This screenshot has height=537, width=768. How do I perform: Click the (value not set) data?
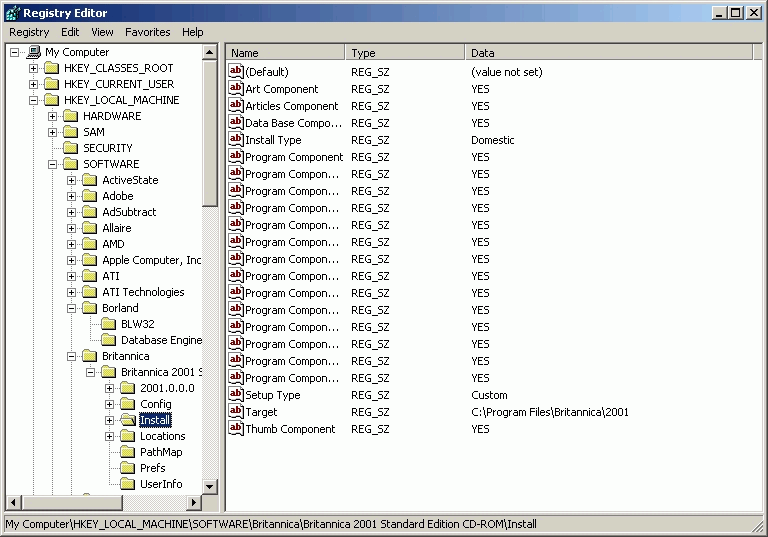click(x=506, y=72)
